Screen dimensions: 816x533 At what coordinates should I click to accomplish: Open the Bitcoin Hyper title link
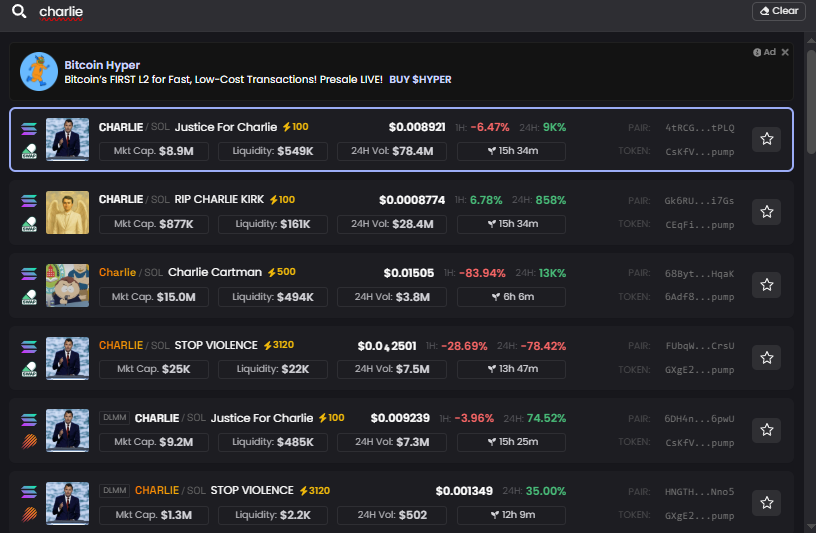(102, 65)
